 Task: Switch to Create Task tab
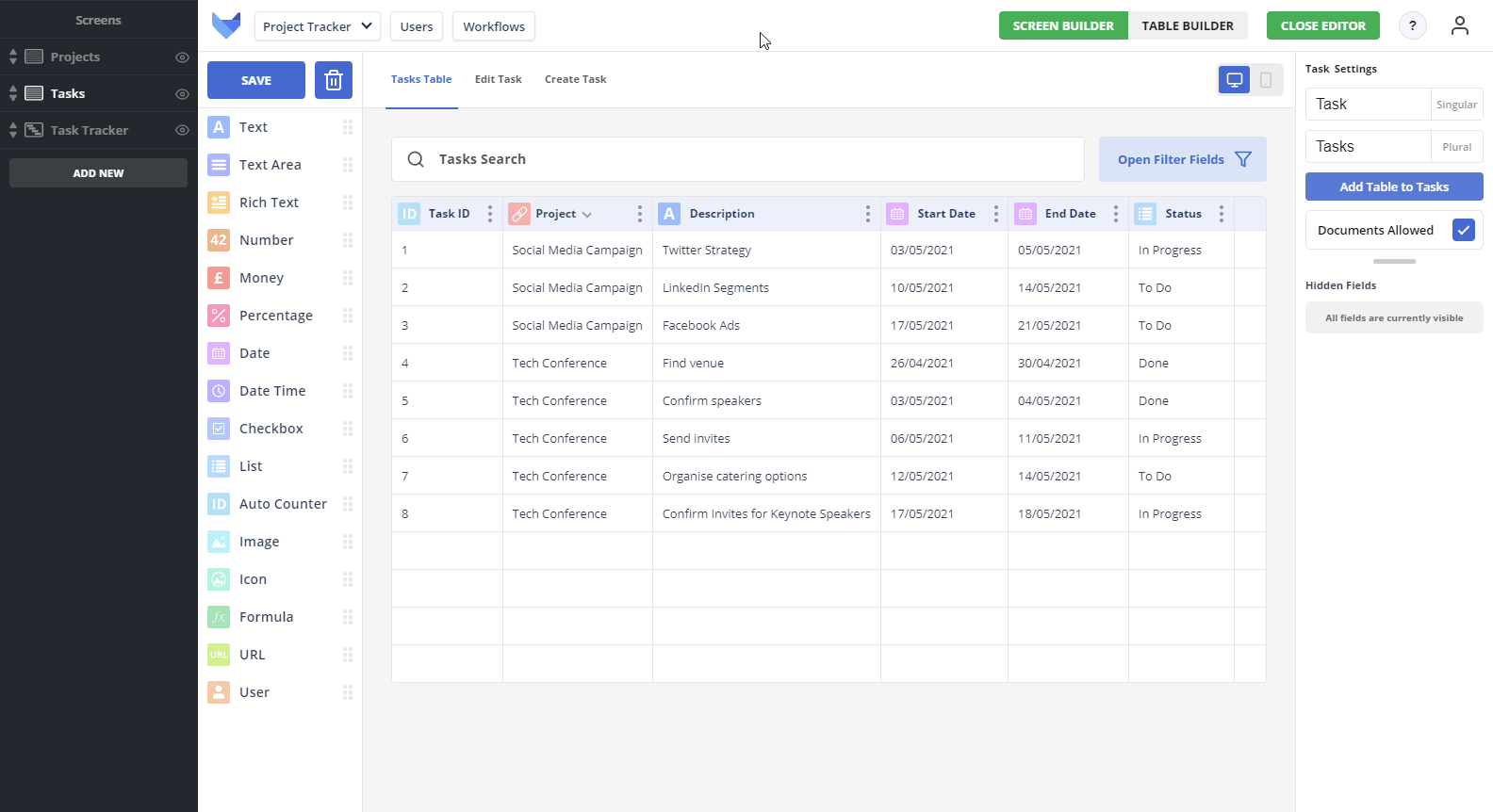(x=576, y=79)
